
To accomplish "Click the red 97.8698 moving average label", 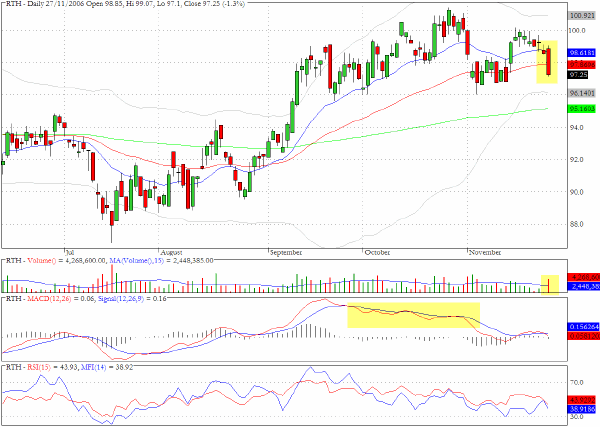I will pos(582,64).
